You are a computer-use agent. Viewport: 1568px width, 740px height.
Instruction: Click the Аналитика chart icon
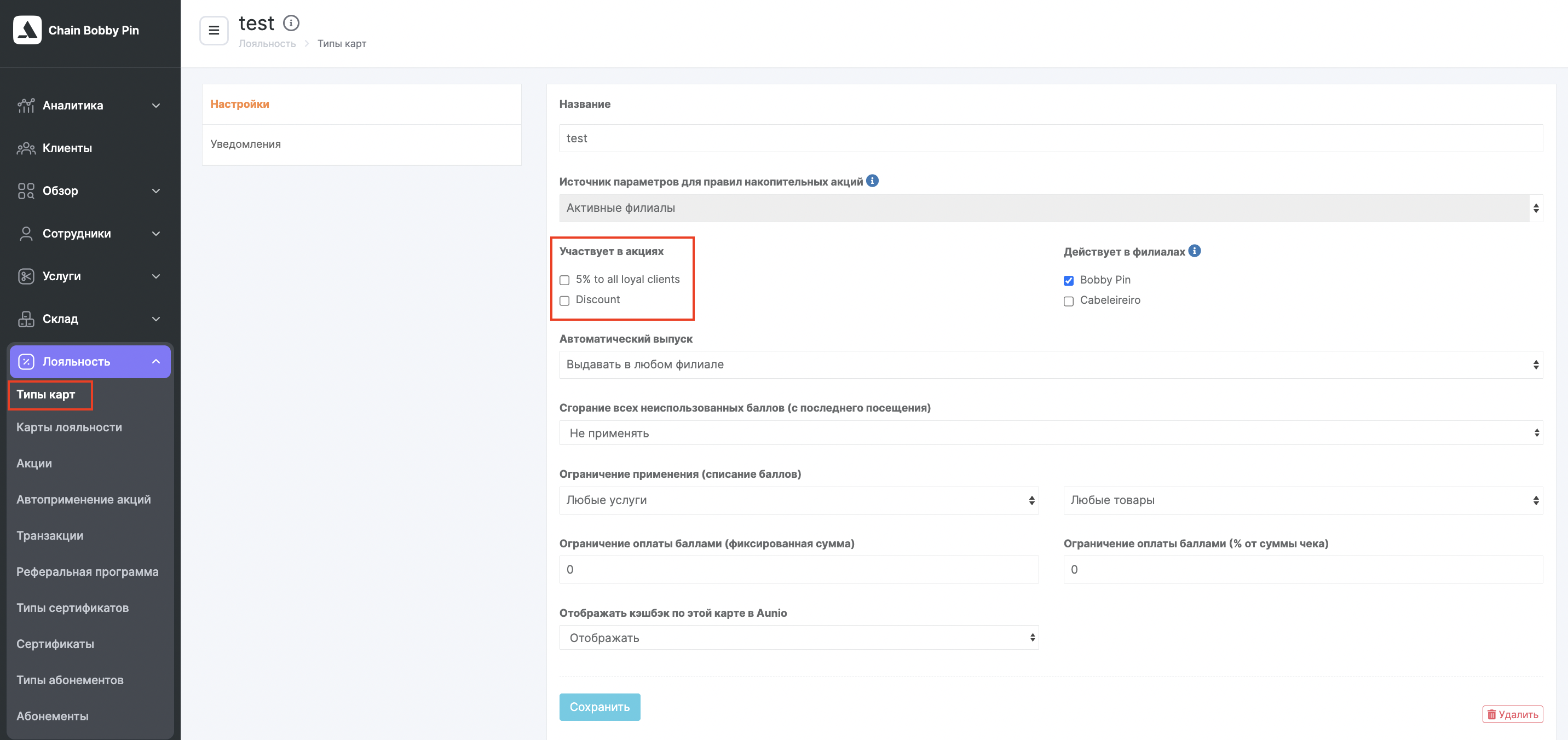pos(26,105)
